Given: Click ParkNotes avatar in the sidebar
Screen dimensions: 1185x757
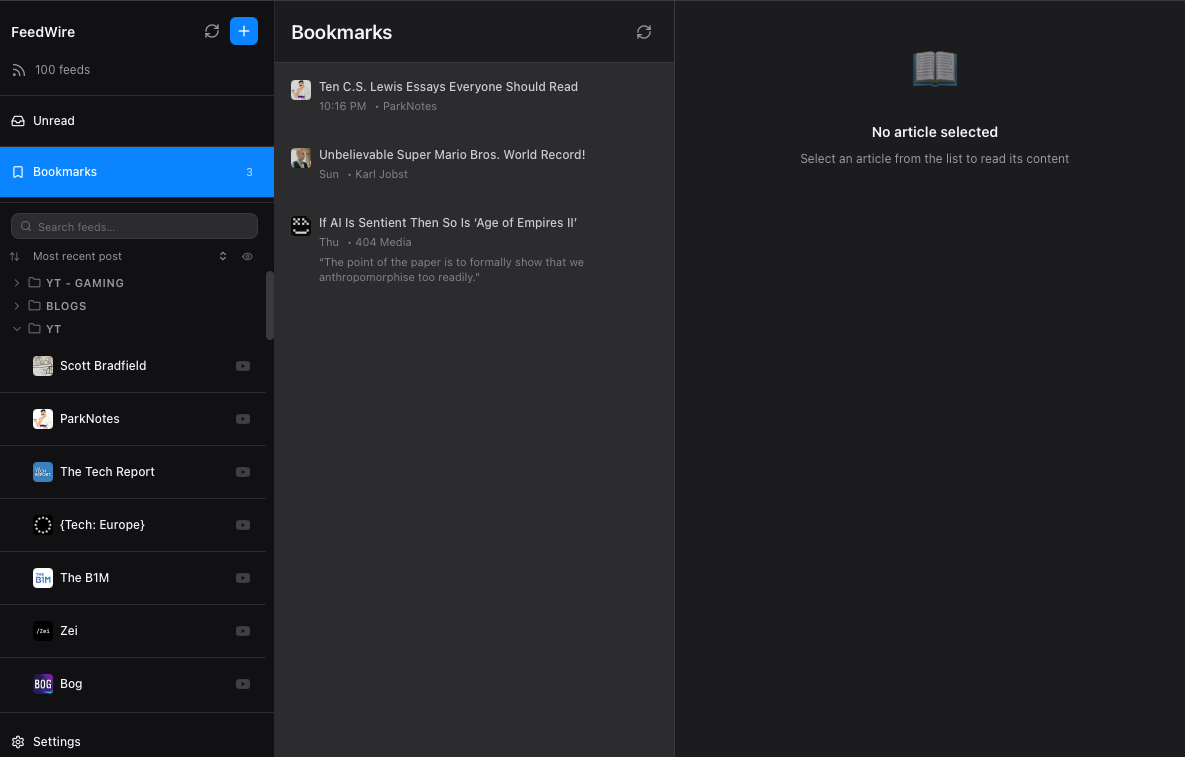Looking at the screenshot, I should pos(43,419).
